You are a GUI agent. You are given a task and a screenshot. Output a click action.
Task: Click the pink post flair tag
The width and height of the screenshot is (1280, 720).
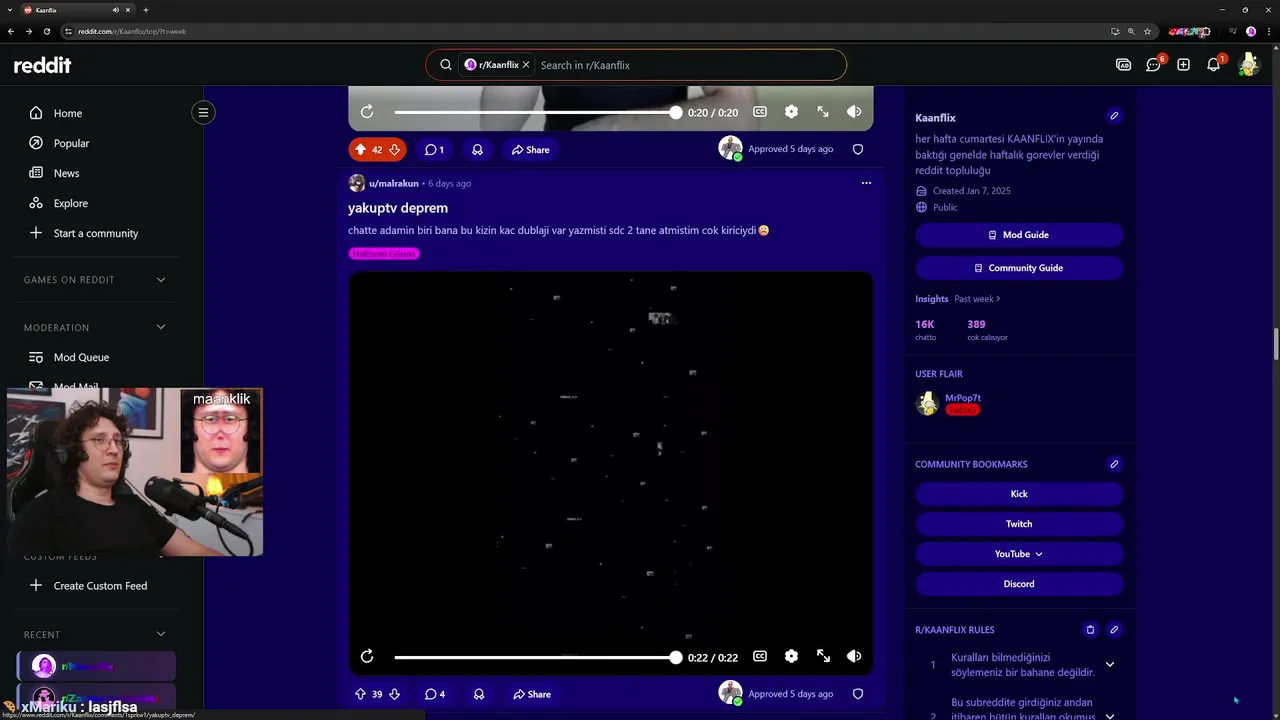[384, 254]
